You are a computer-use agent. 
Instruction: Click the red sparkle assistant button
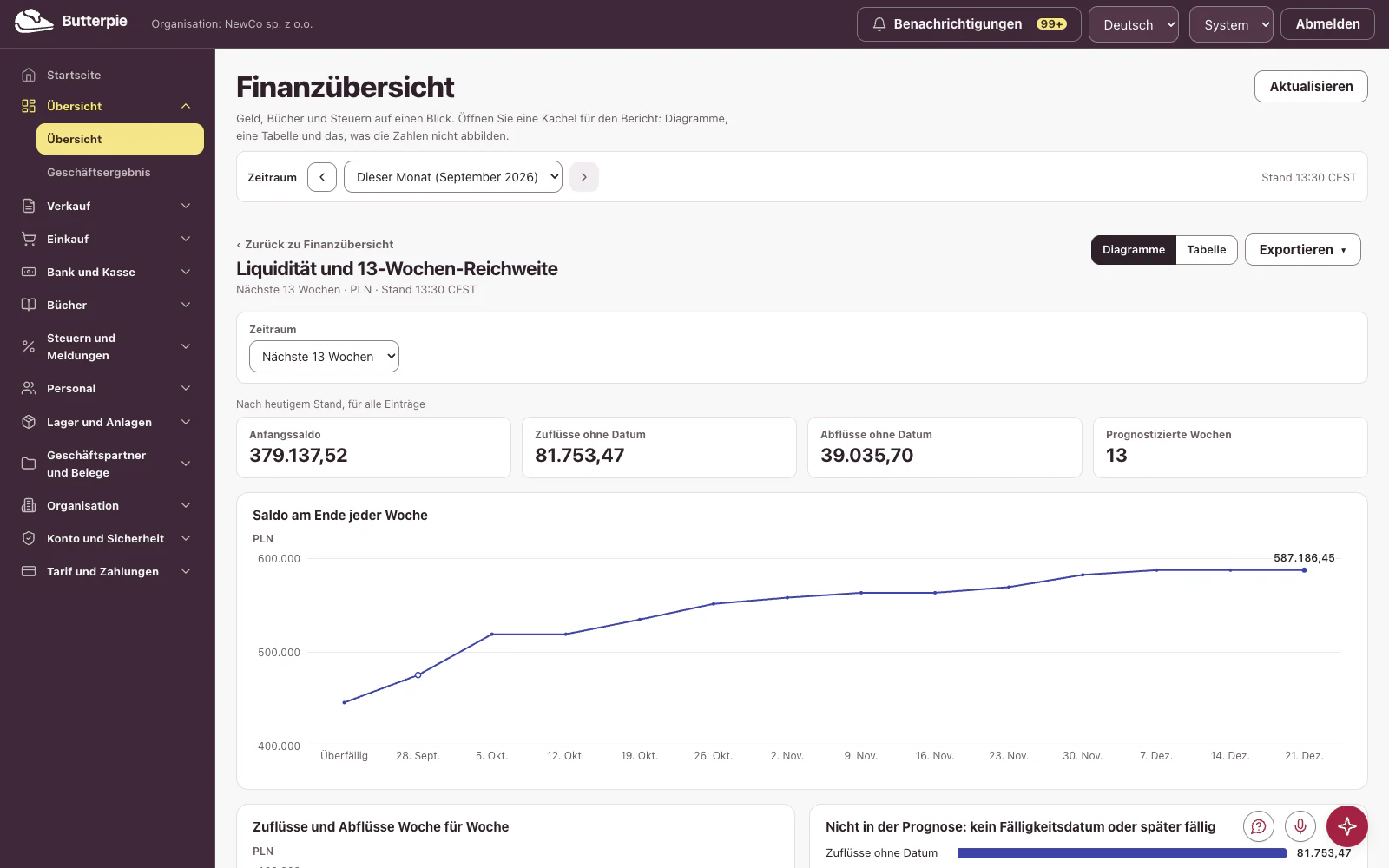(x=1347, y=826)
